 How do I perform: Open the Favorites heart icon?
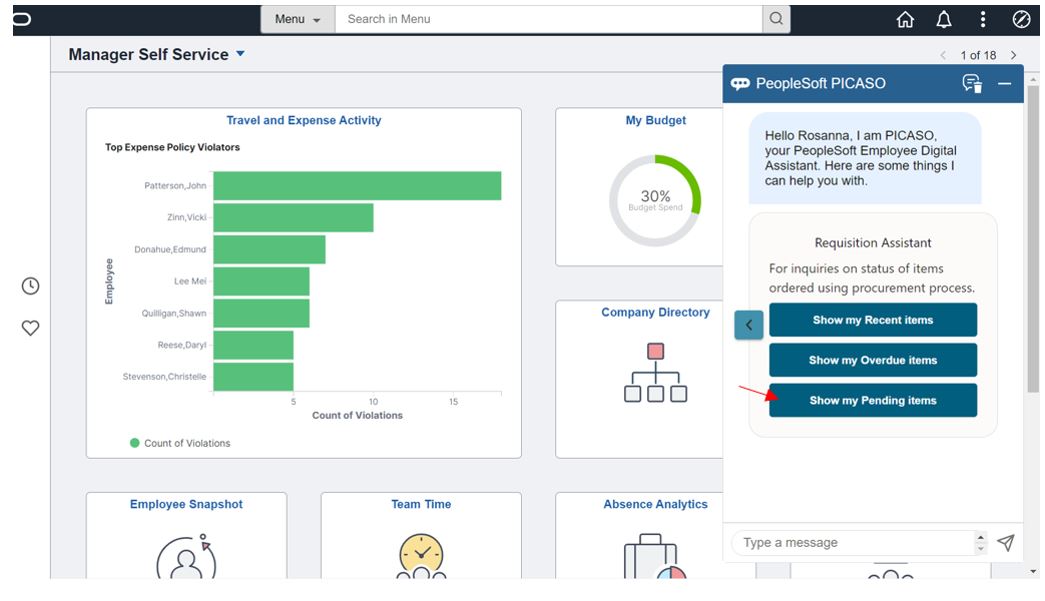click(x=31, y=328)
